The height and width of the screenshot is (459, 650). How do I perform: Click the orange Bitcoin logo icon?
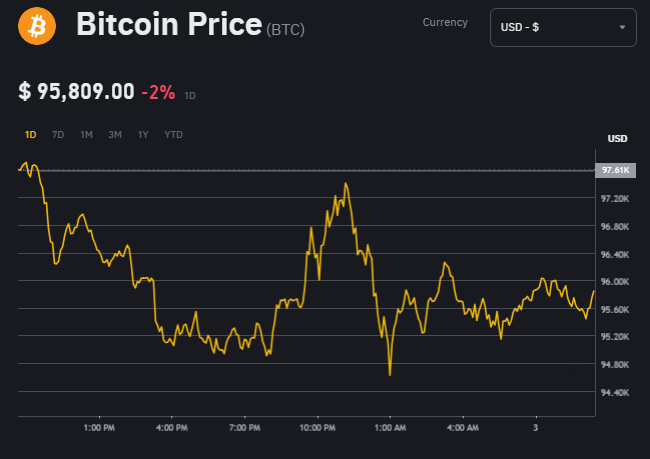39,25
